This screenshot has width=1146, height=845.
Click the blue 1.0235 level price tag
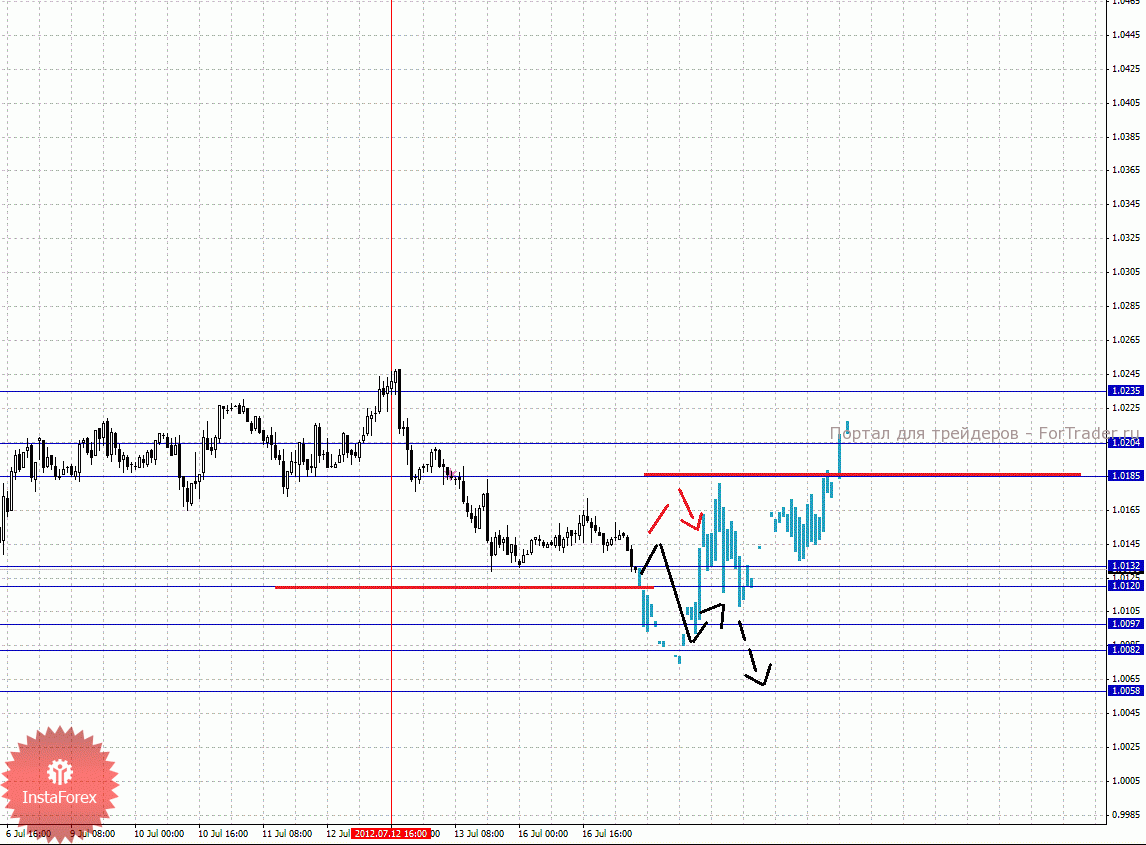[1126, 391]
